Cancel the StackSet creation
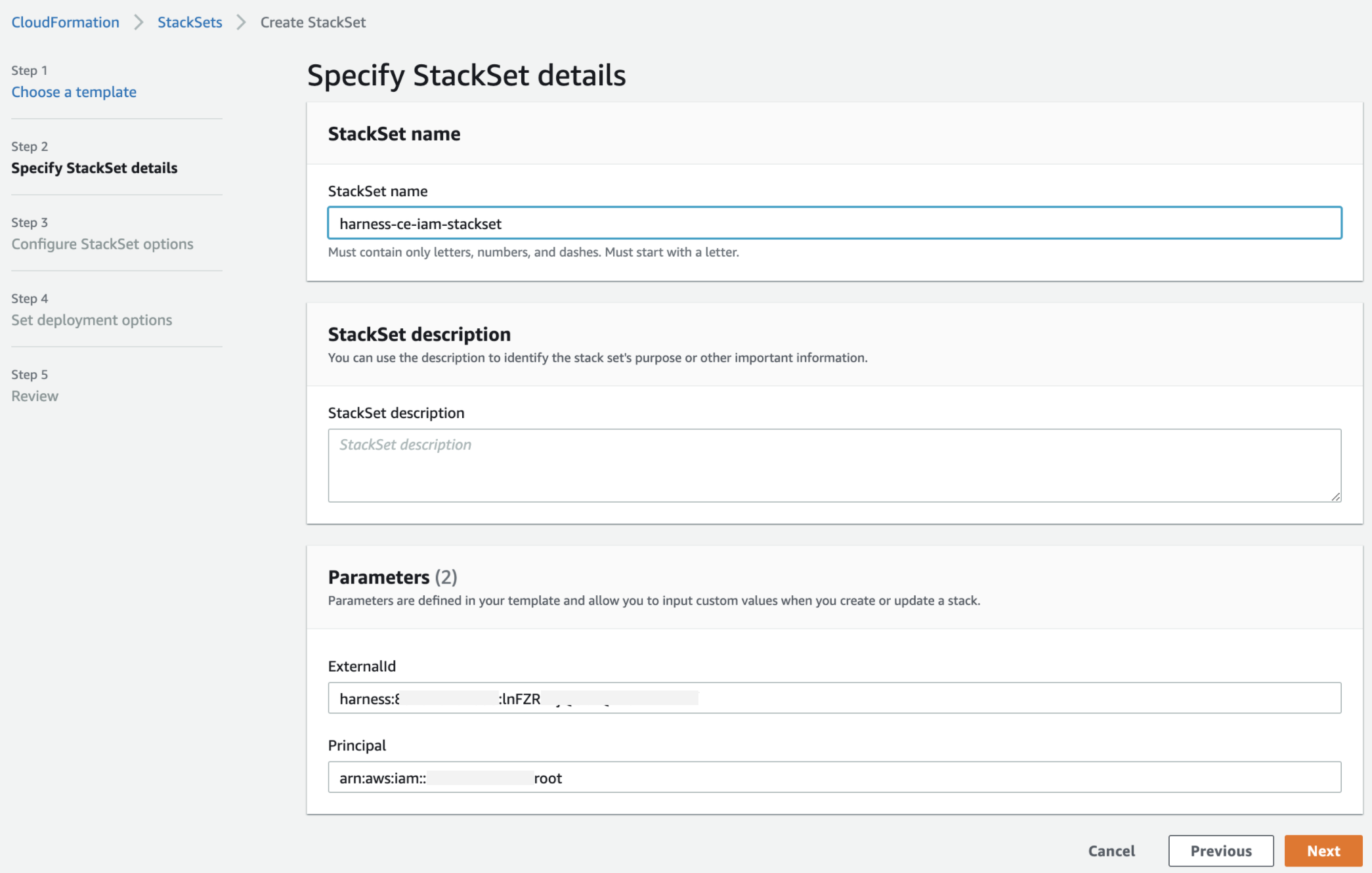Image resolution: width=1372 pixels, height=873 pixels. pos(1111,851)
